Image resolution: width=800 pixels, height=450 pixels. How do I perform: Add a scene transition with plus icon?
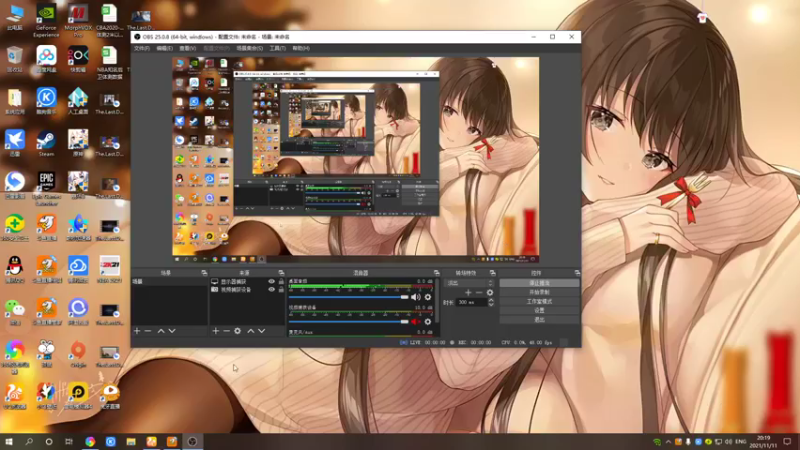coord(468,292)
